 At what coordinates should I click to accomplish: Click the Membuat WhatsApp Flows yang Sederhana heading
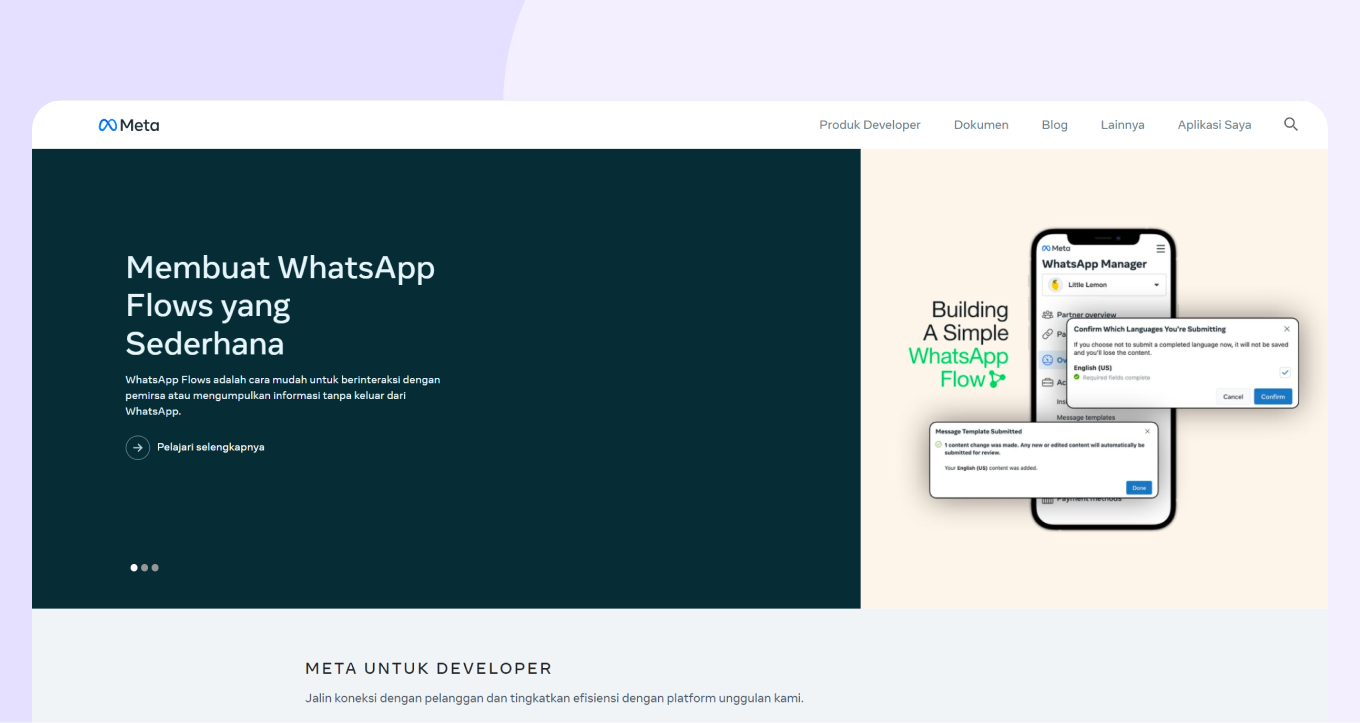click(x=280, y=305)
